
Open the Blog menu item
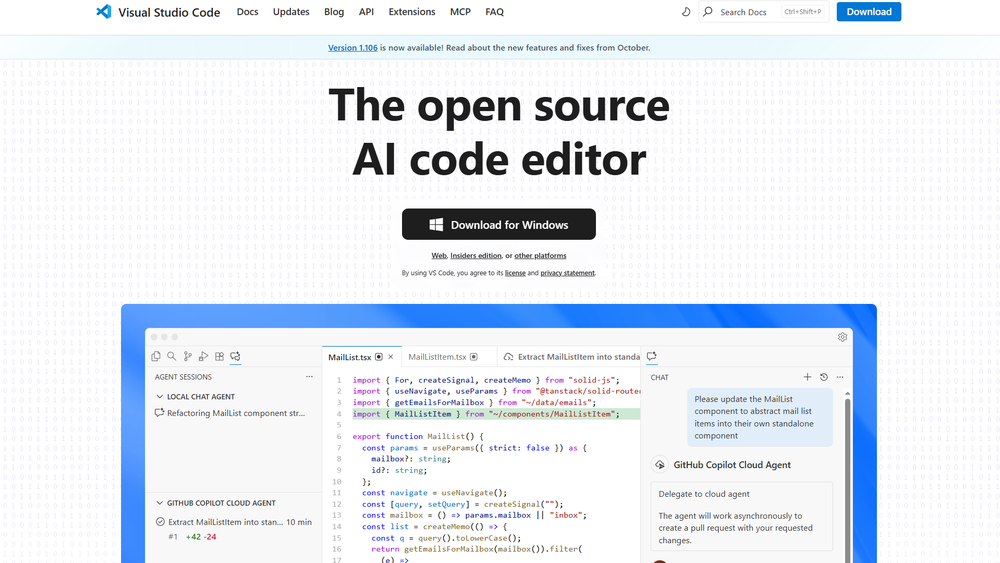click(334, 11)
